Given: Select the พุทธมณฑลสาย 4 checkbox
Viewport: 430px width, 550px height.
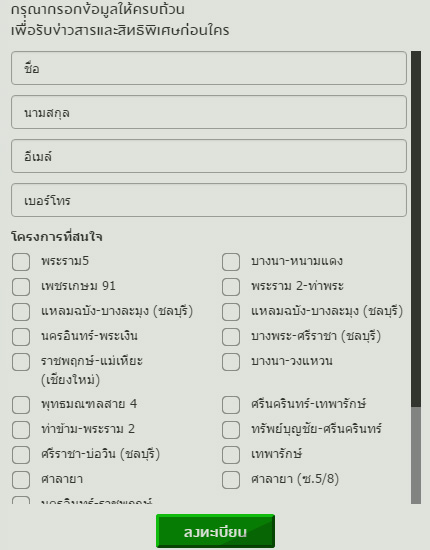Looking at the screenshot, I should (21, 405).
